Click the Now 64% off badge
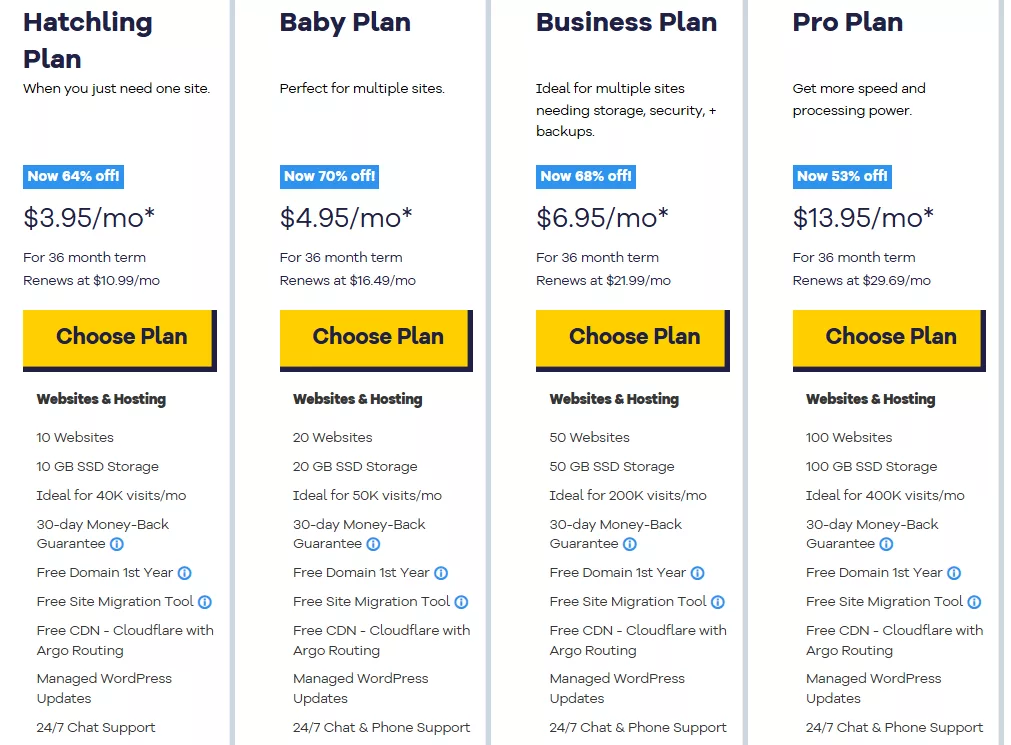 pos(73,176)
